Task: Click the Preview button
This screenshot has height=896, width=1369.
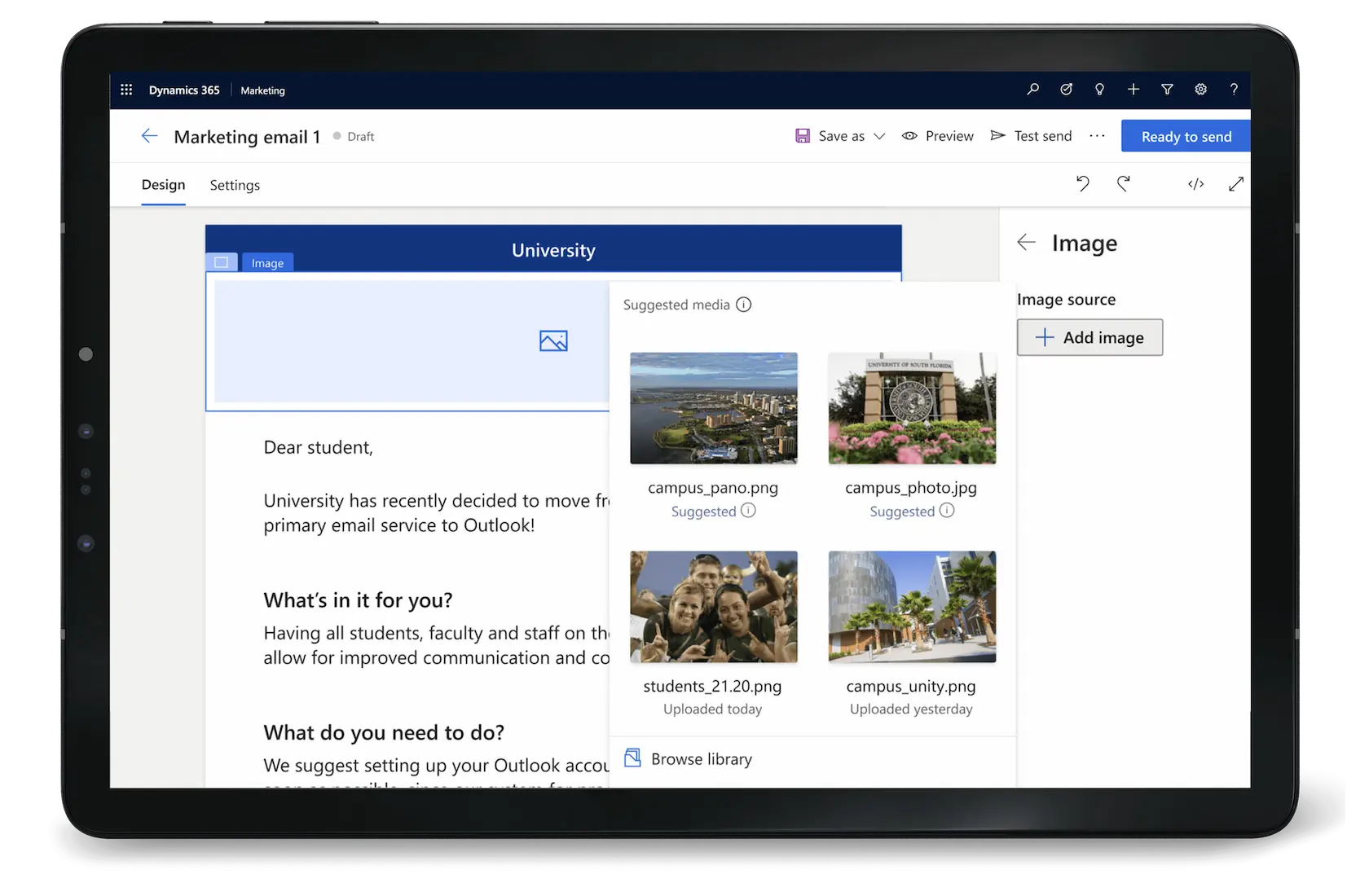Action: point(937,136)
